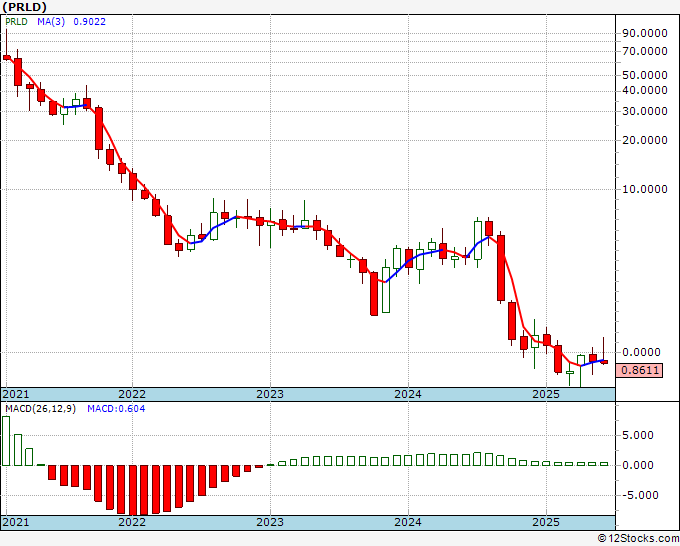Click the 30.0000 price axis label
The width and height of the screenshot is (680, 546).
click(645, 111)
